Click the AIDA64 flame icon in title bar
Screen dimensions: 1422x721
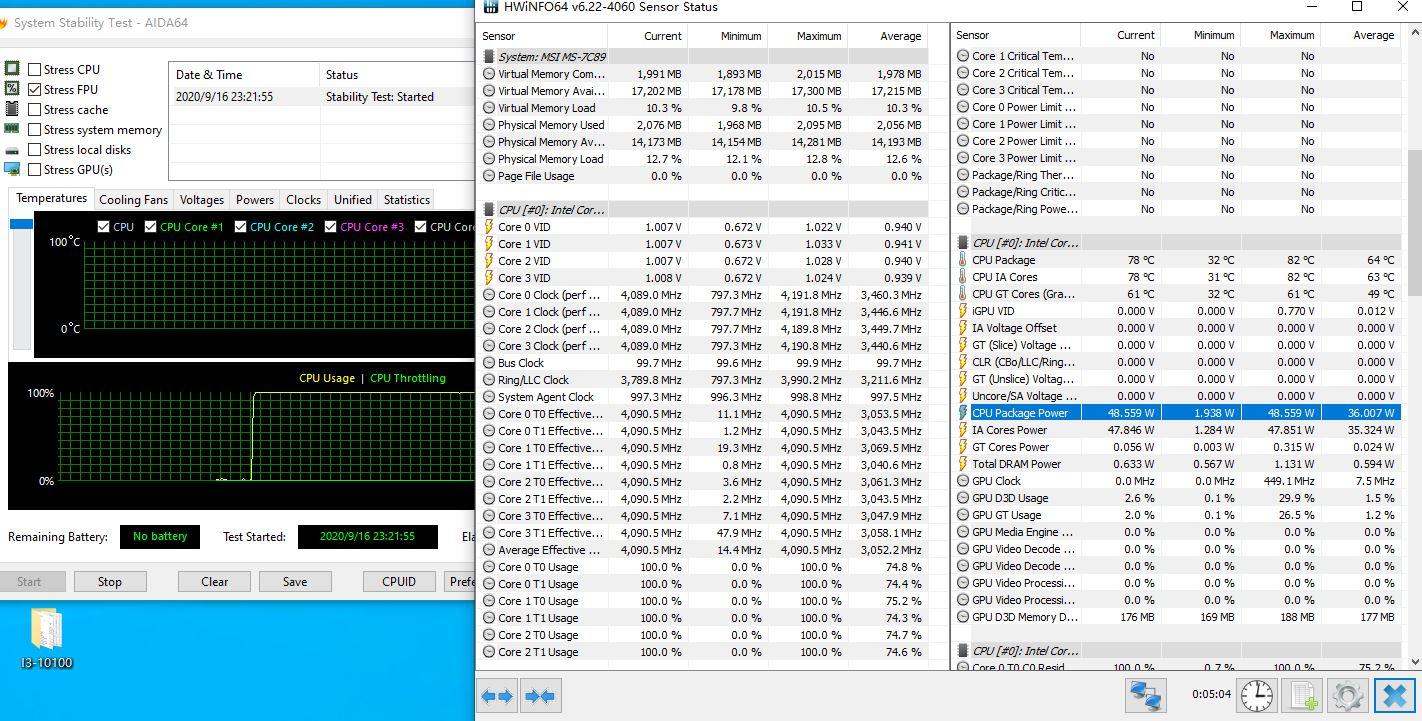(x=4, y=22)
